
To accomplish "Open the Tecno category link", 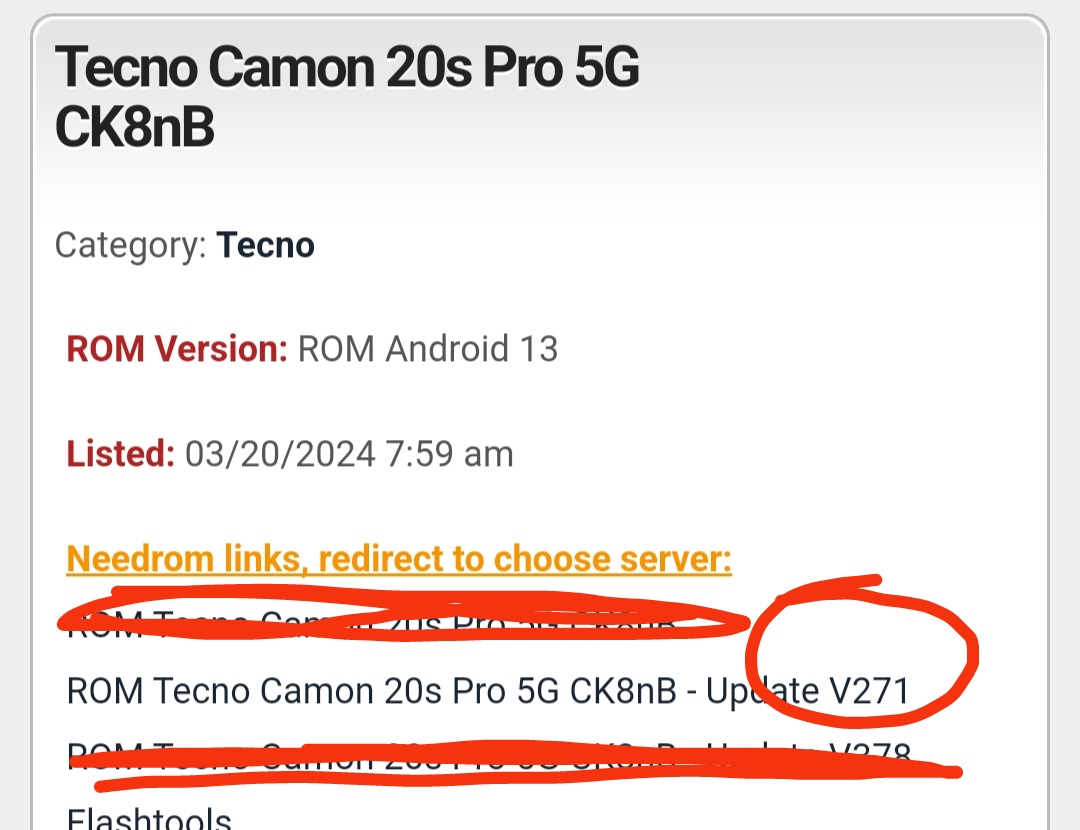I will pos(265,245).
